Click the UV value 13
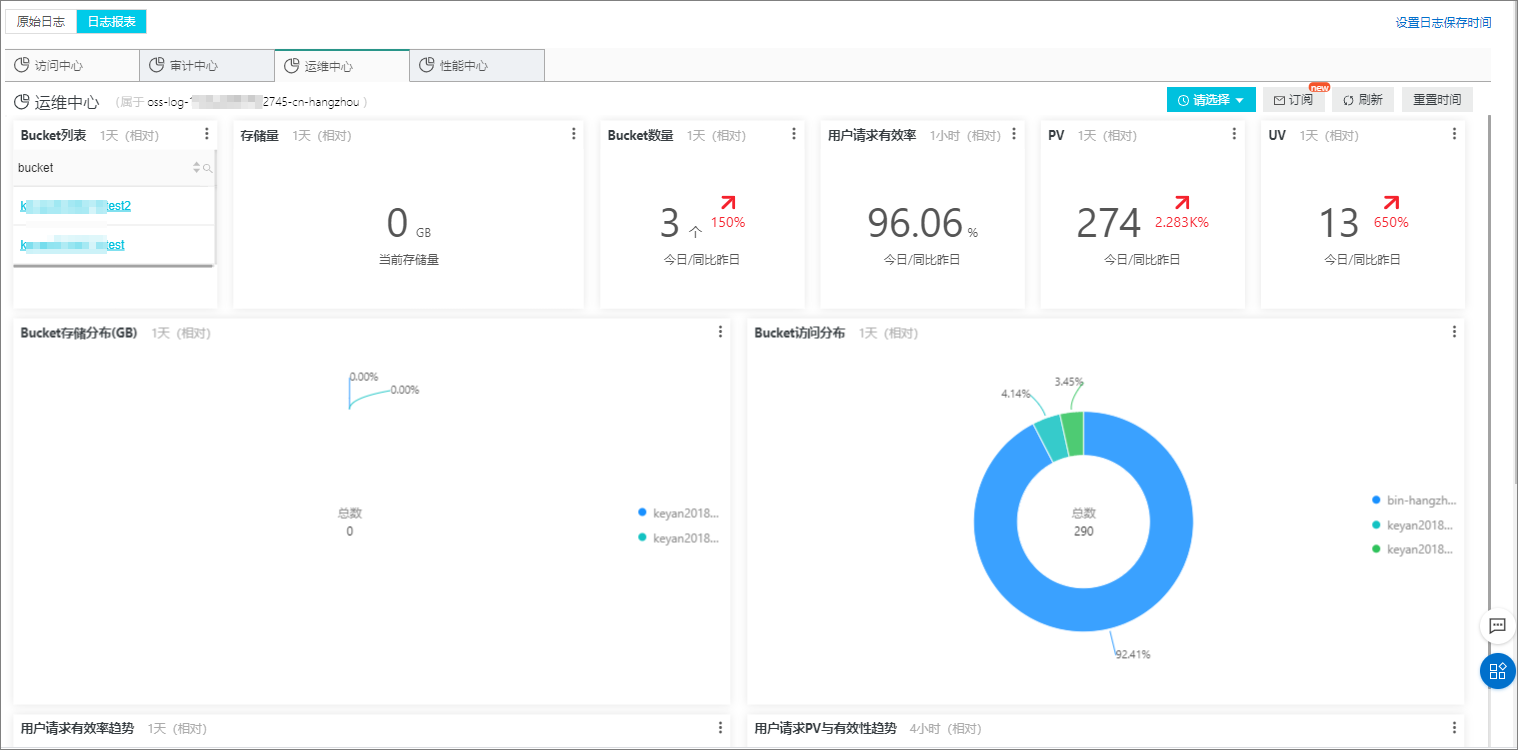Viewport: 1518px width, 750px height. [1338, 224]
